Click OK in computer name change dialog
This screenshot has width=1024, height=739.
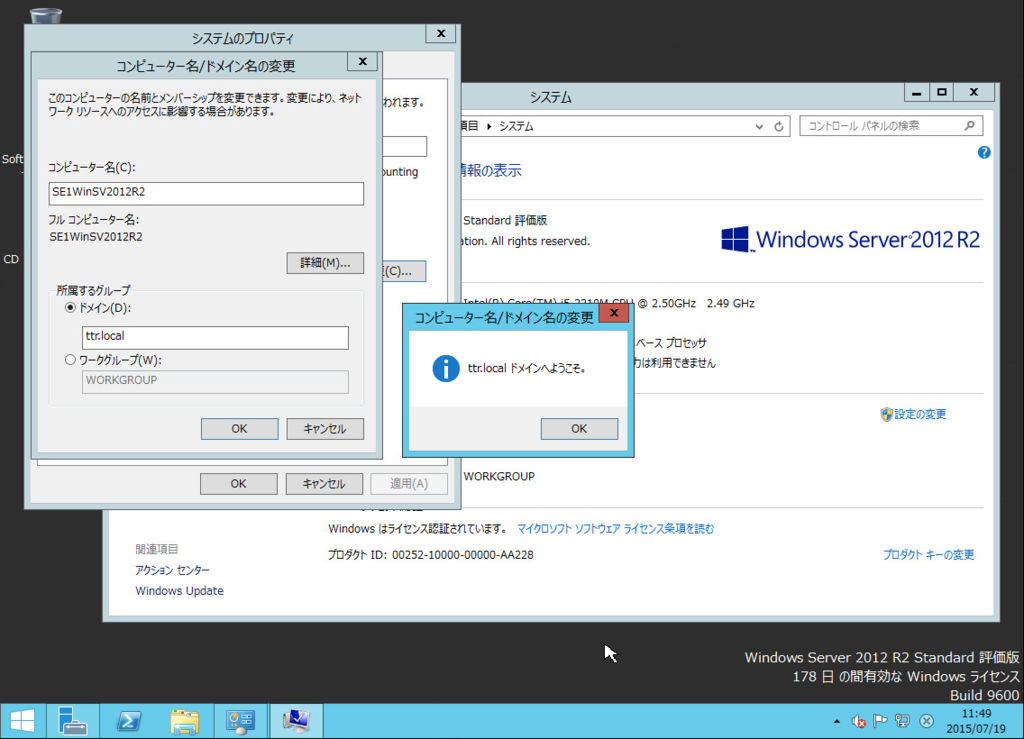[240, 429]
